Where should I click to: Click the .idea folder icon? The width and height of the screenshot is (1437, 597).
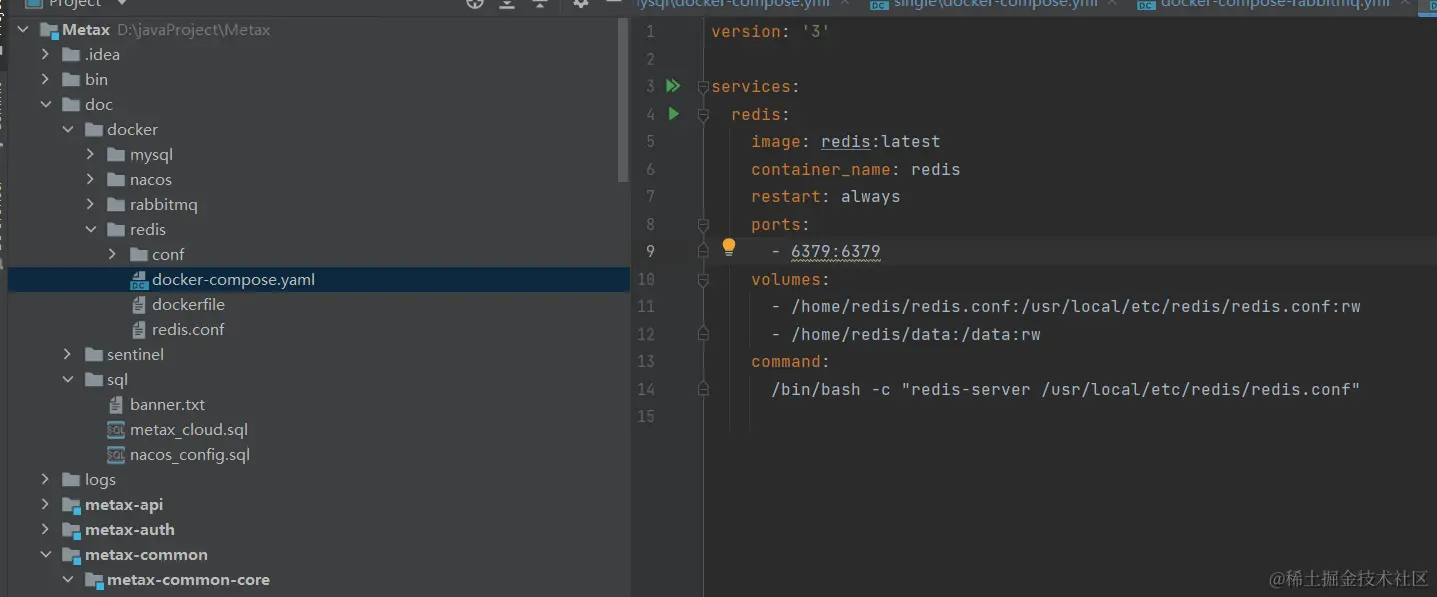pyautogui.click(x=71, y=55)
